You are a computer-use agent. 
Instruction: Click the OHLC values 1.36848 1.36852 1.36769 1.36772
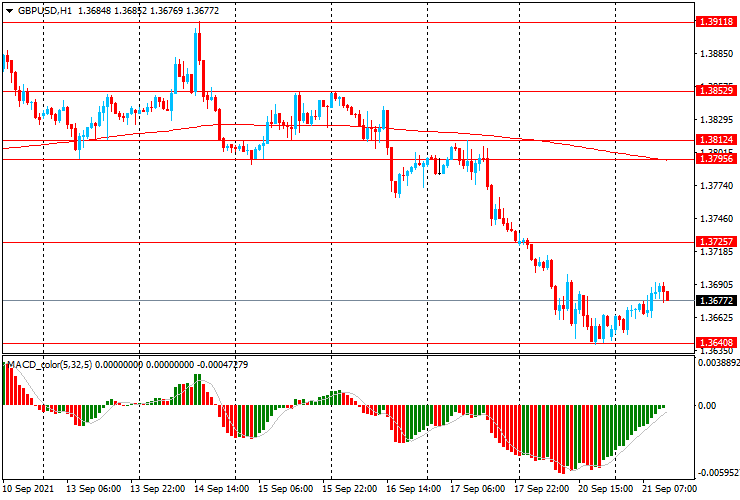148,10
